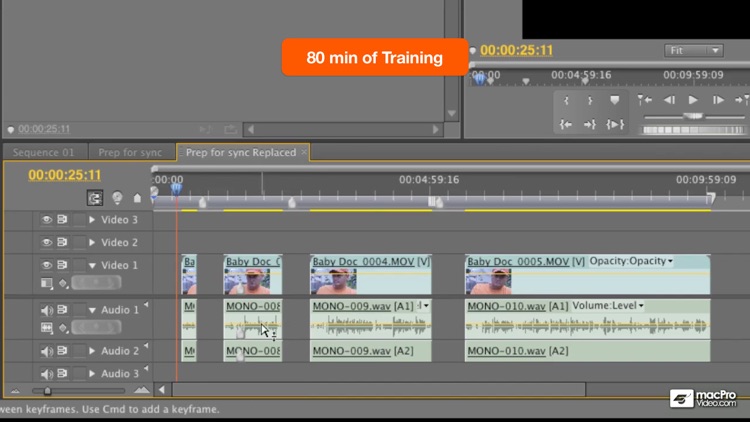Image resolution: width=750 pixels, height=422 pixels.
Task: Hide Video 1 track output
Action: [46, 265]
